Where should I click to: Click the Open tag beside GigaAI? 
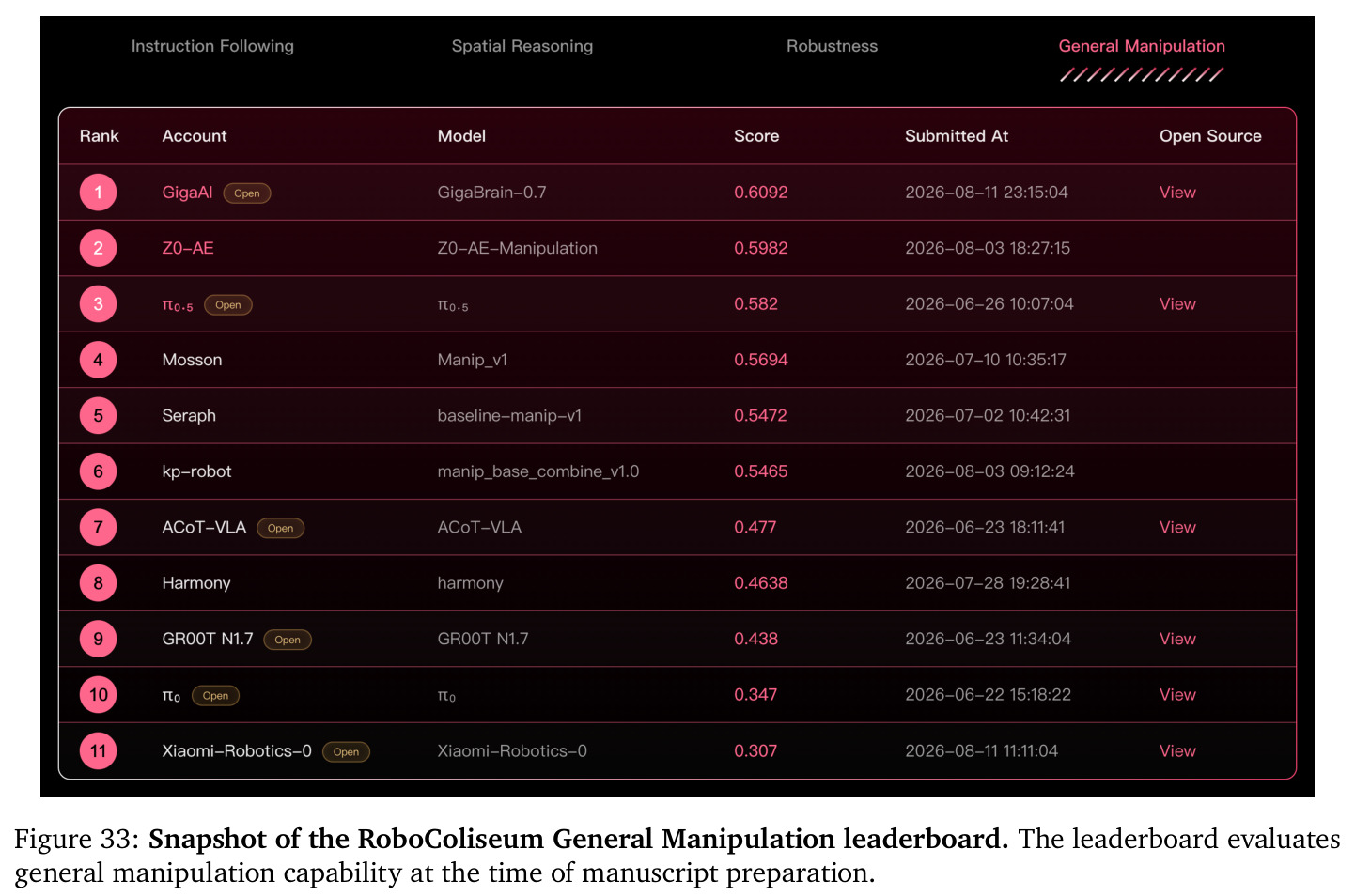pos(247,193)
